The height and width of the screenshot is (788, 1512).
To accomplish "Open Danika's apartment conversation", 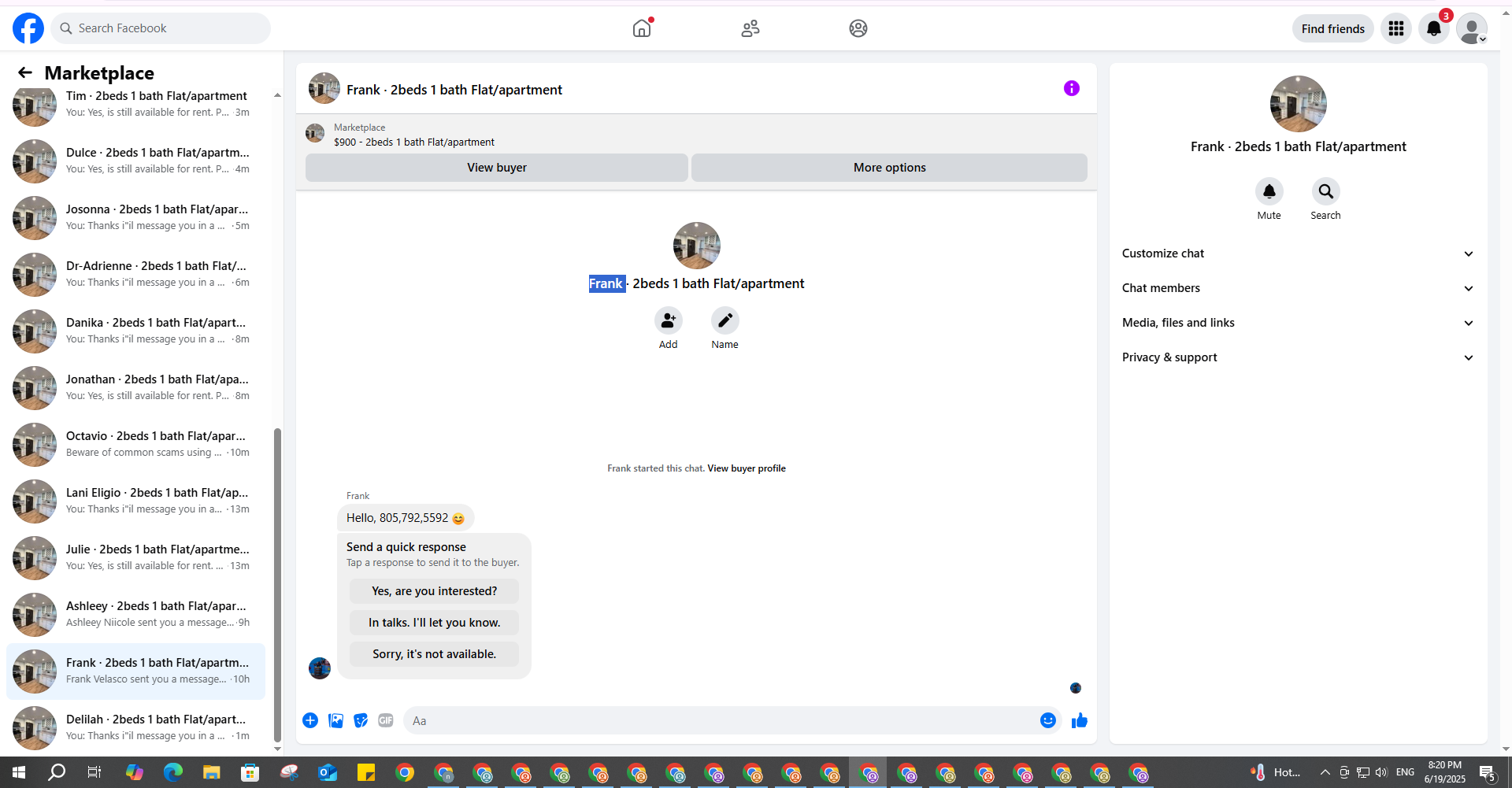I will click(135, 331).
